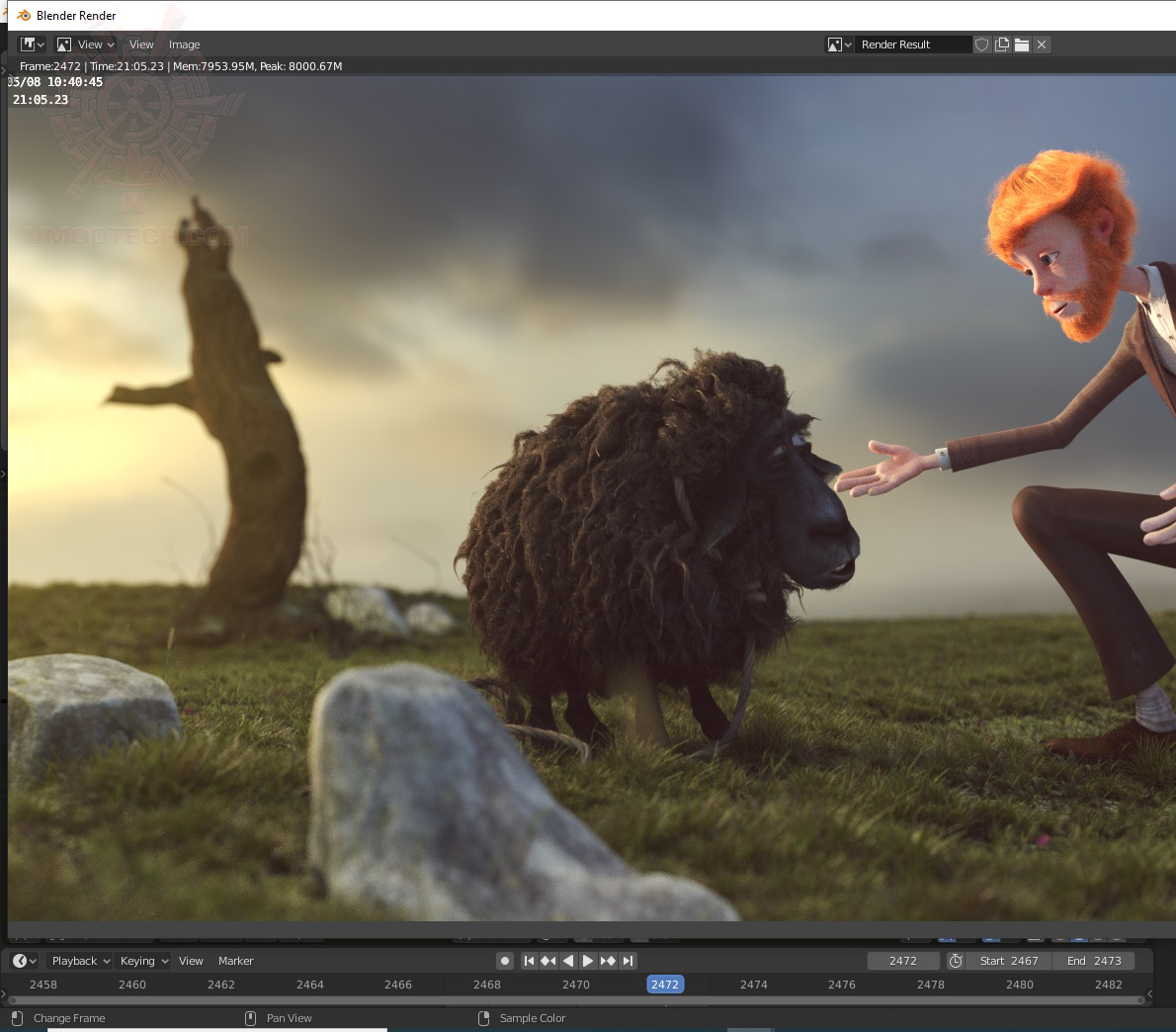Click the Sample Color mouse hint icon
The image size is (1176, 1032).
[x=484, y=1018]
